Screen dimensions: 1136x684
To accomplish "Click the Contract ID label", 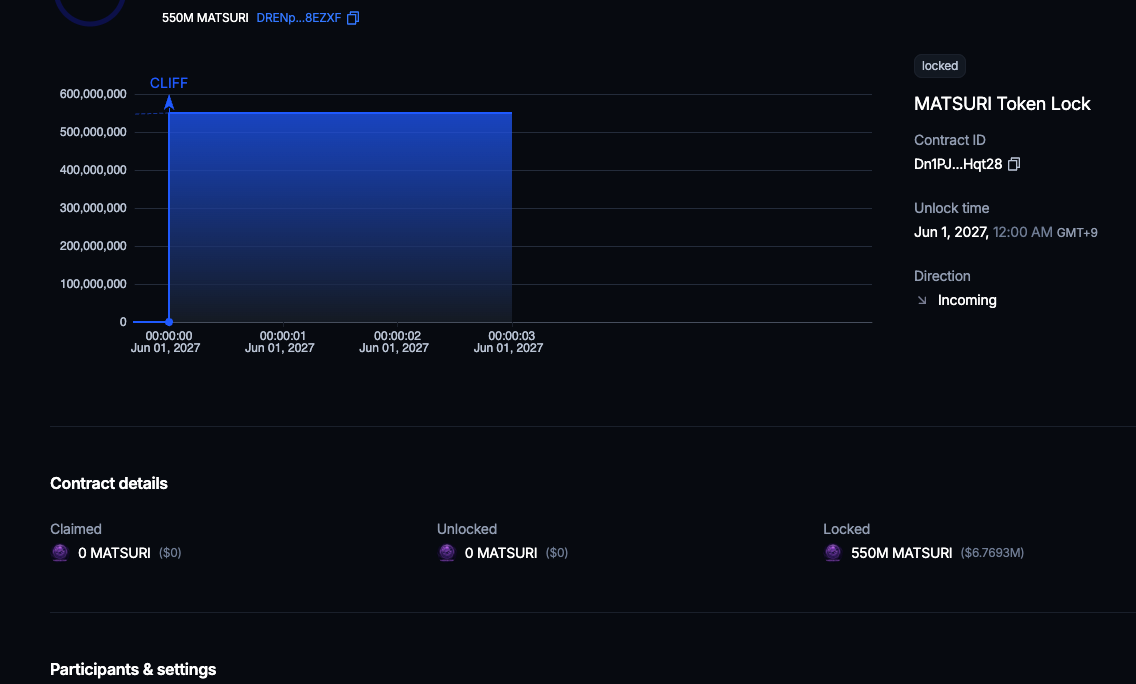I will (950, 140).
